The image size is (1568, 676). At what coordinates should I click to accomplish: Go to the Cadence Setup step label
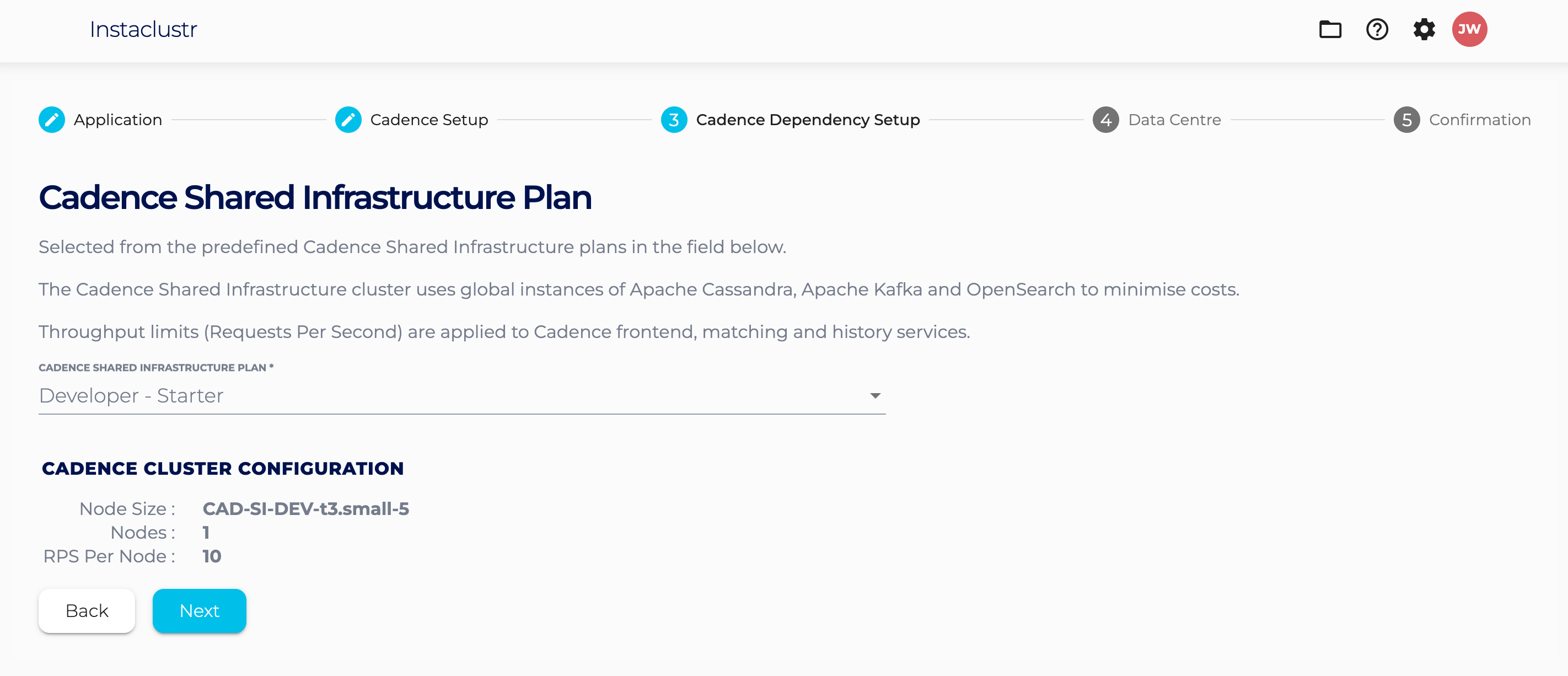click(x=429, y=120)
